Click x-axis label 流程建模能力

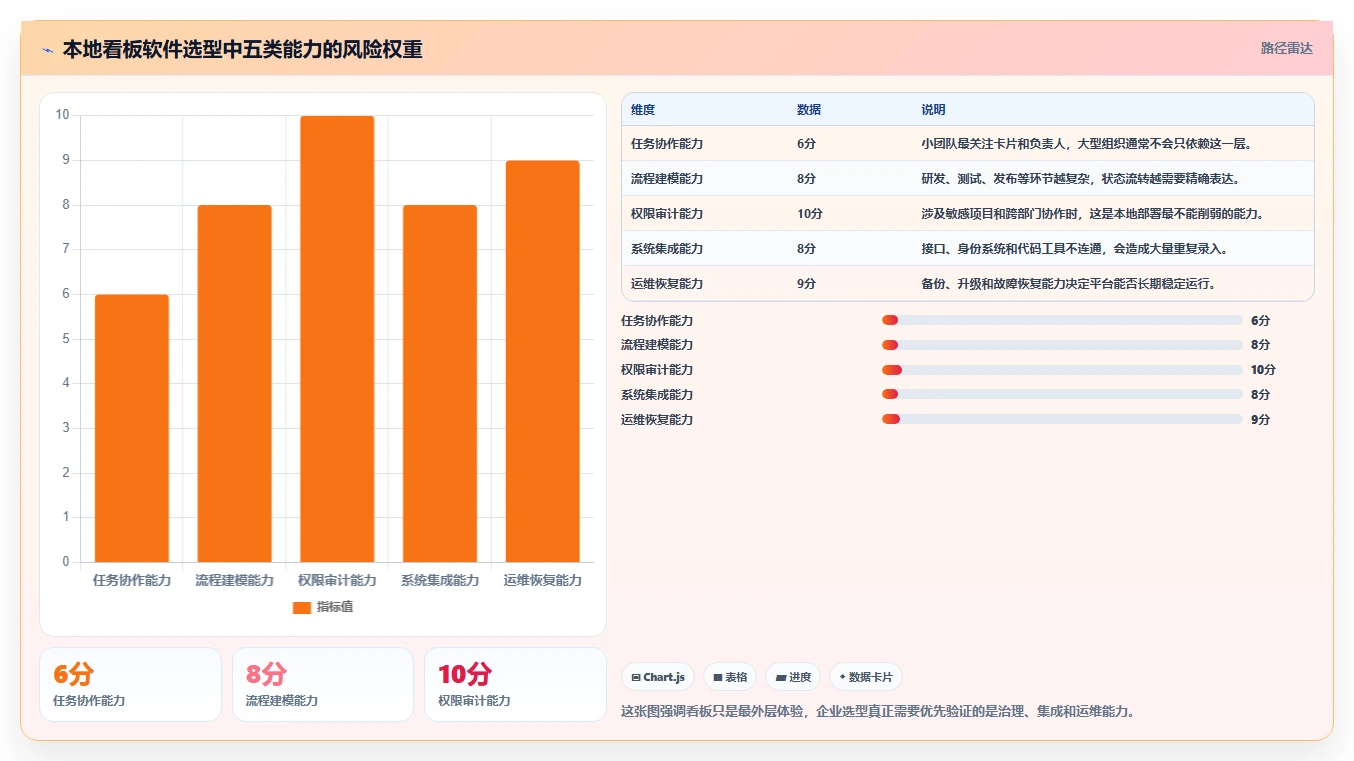234,580
